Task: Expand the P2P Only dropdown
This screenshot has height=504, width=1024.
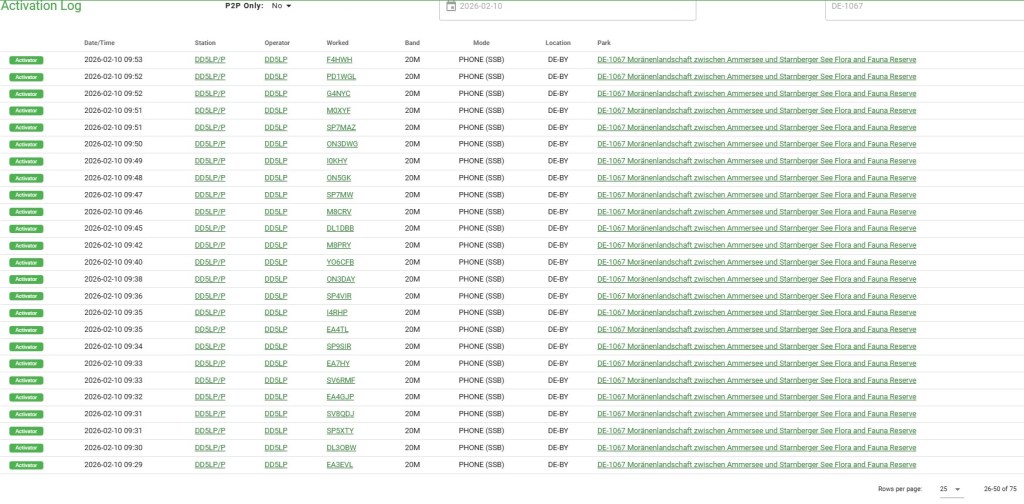Action: pyautogui.click(x=281, y=6)
